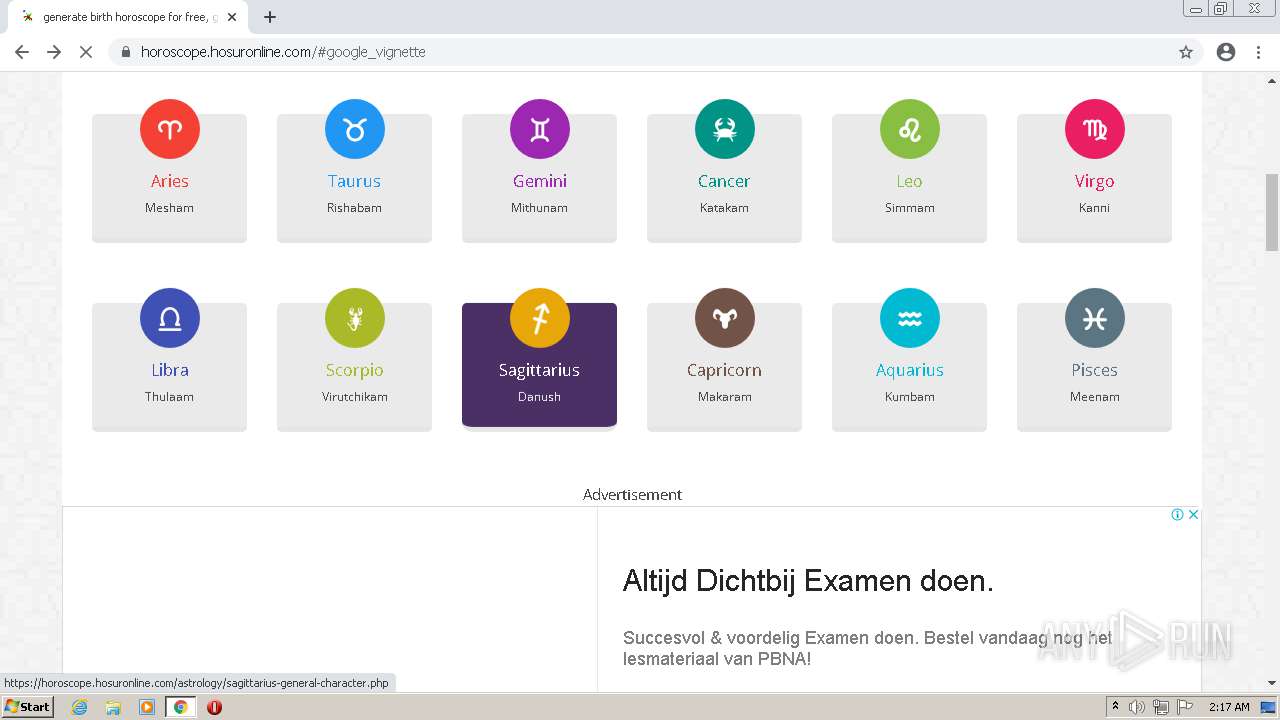Click the orange Sagittarius arrow icon

pyautogui.click(x=540, y=318)
